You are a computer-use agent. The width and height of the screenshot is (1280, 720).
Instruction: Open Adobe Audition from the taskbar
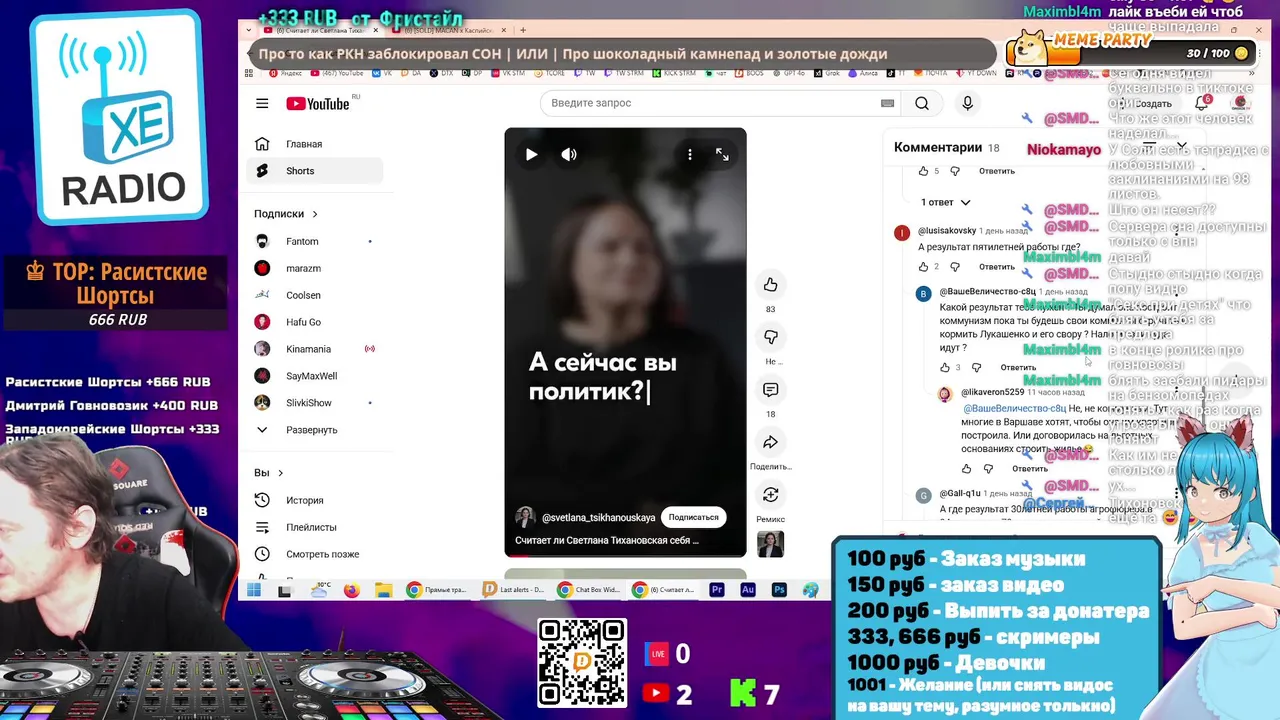click(x=747, y=590)
